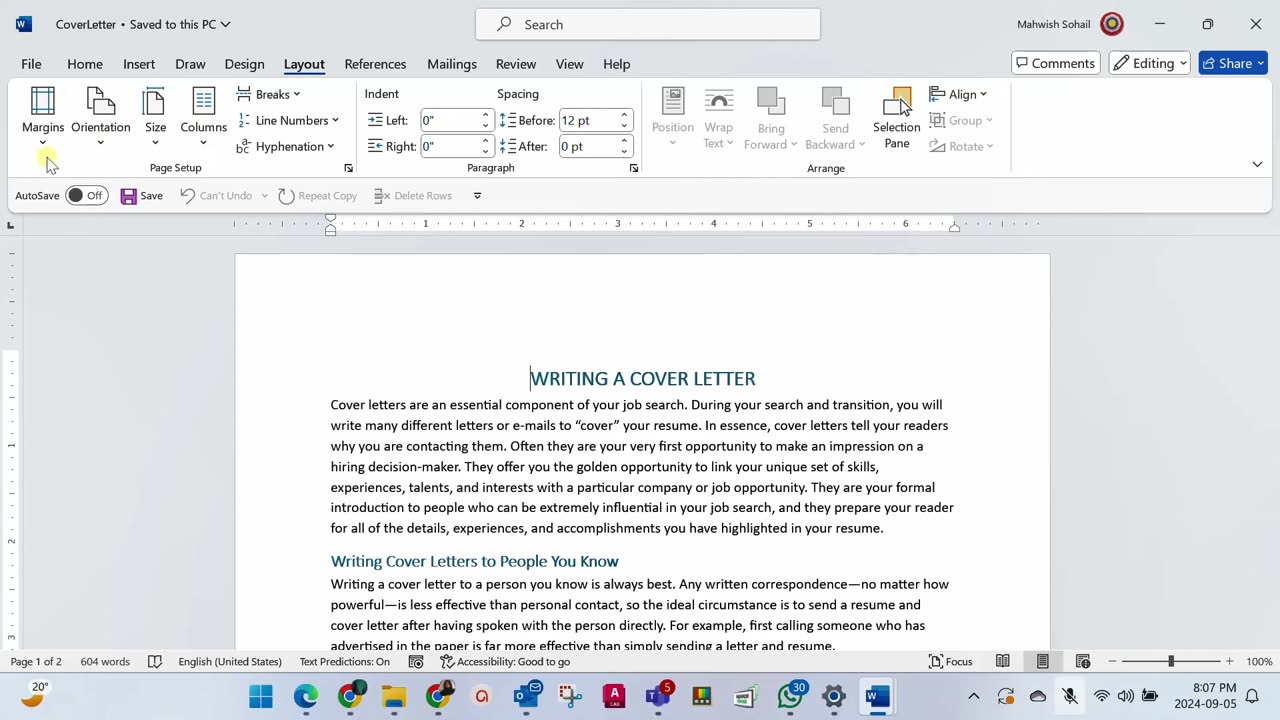The height and width of the screenshot is (720, 1280).
Task: Switch to the Design tab
Action: pyautogui.click(x=244, y=64)
